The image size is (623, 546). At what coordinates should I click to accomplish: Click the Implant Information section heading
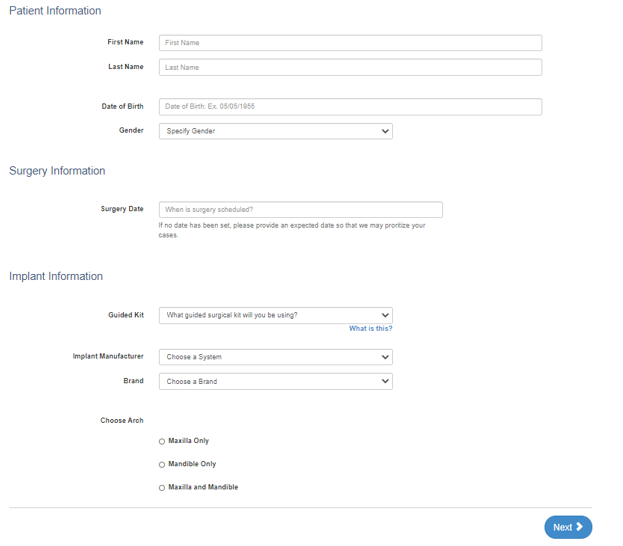56,276
